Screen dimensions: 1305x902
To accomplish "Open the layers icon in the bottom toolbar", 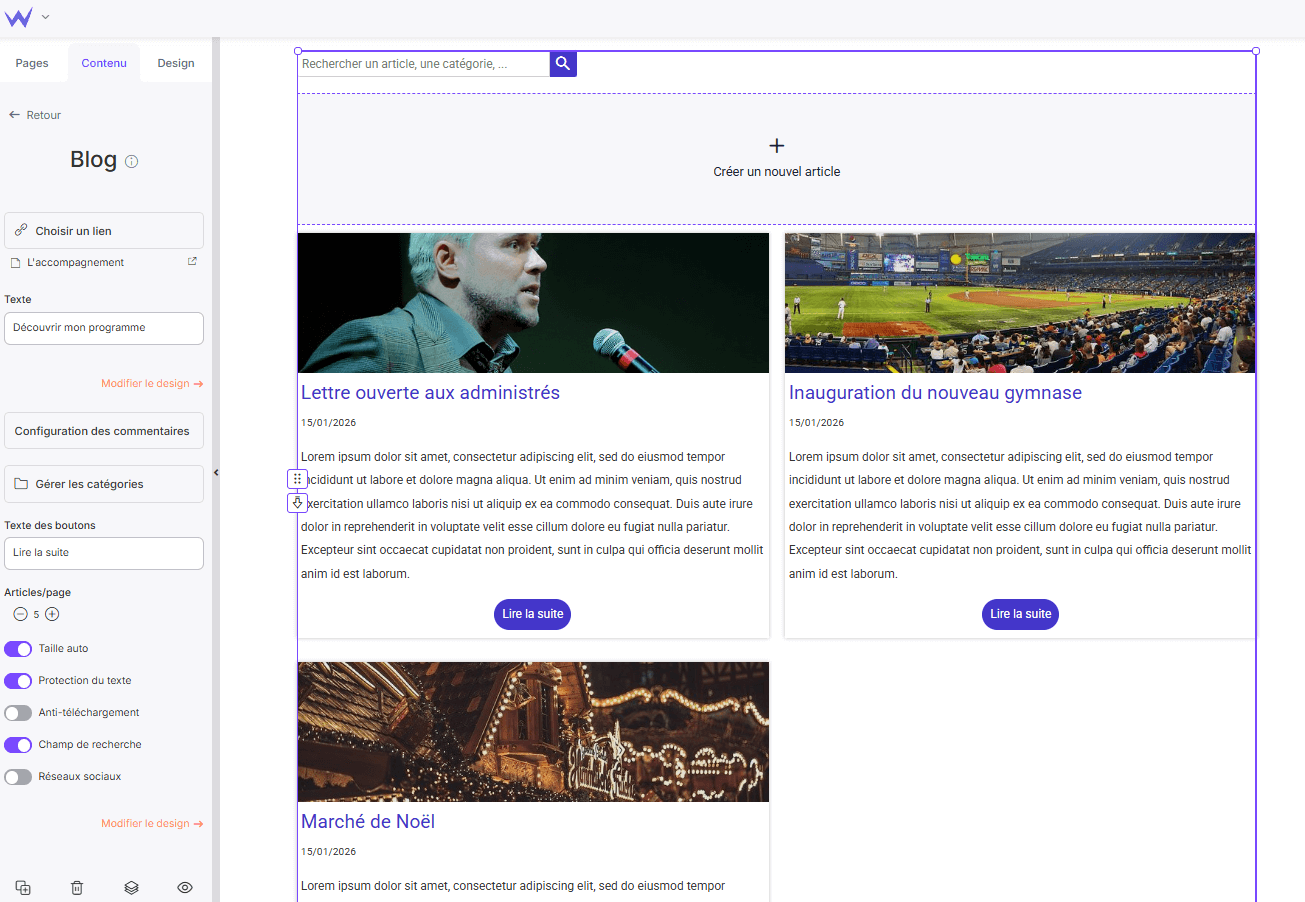I will (x=131, y=887).
